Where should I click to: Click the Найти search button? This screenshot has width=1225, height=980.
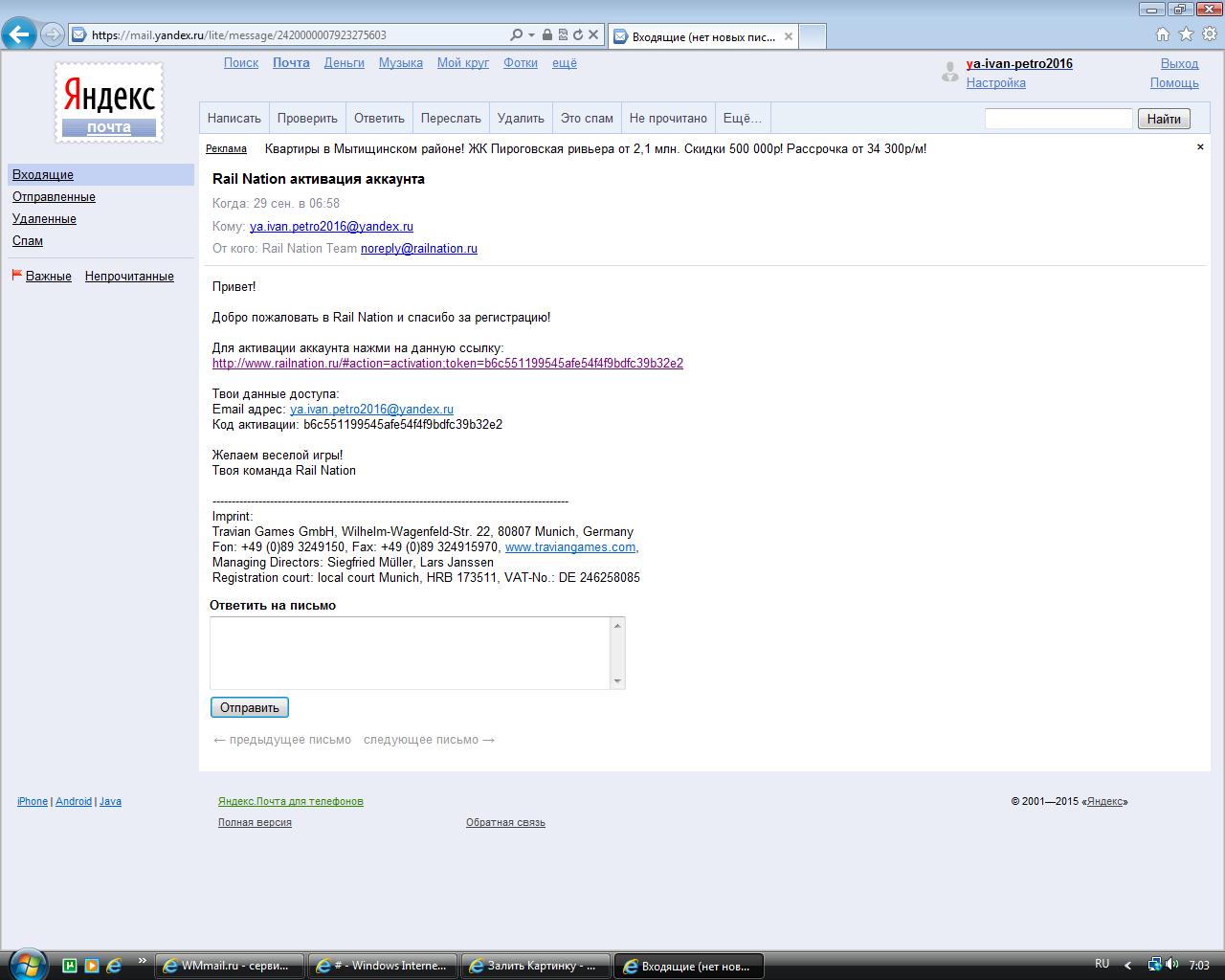pos(1164,119)
